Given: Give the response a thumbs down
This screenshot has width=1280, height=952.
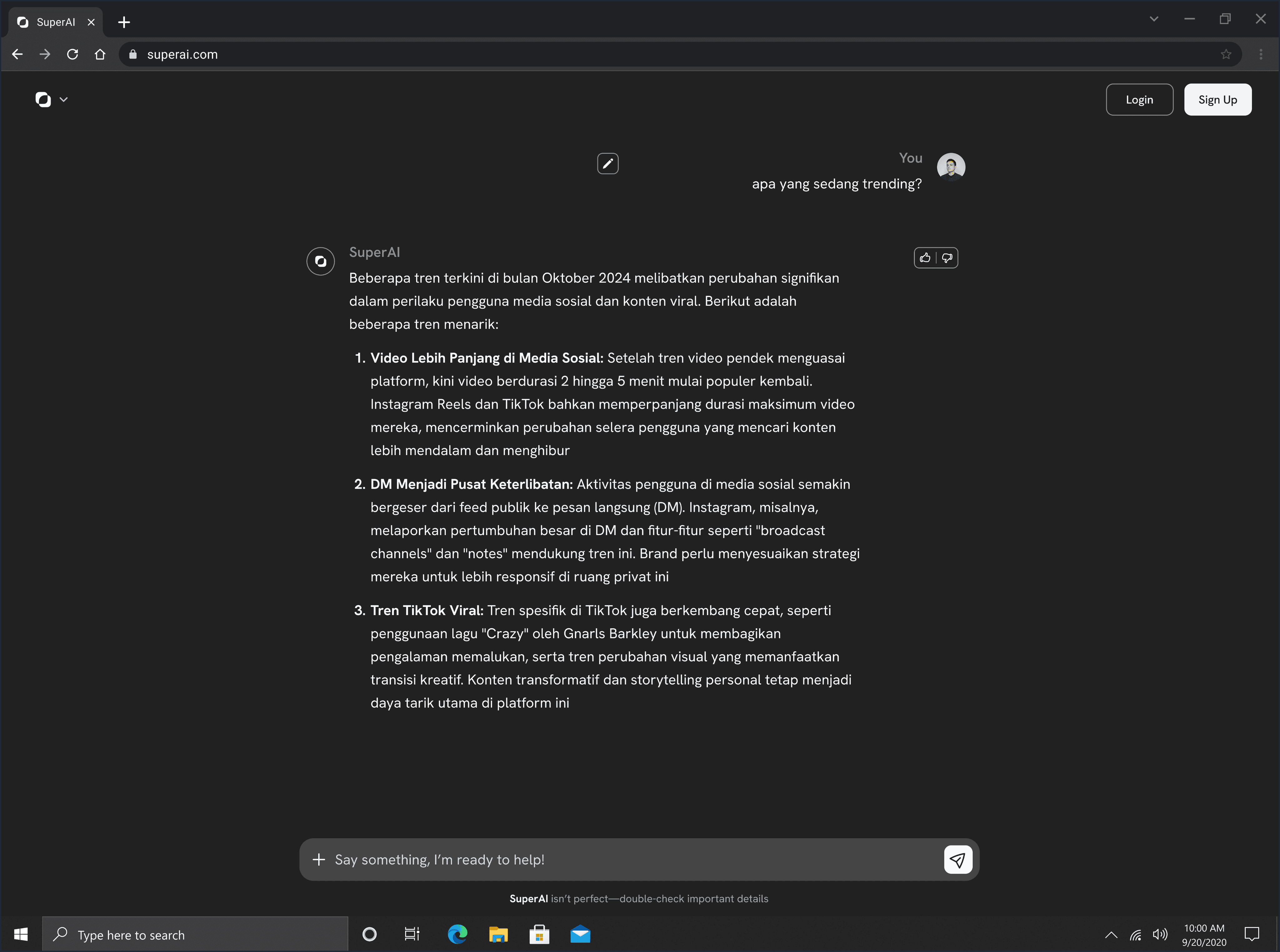Looking at the screenshot, I should [947, 258].
